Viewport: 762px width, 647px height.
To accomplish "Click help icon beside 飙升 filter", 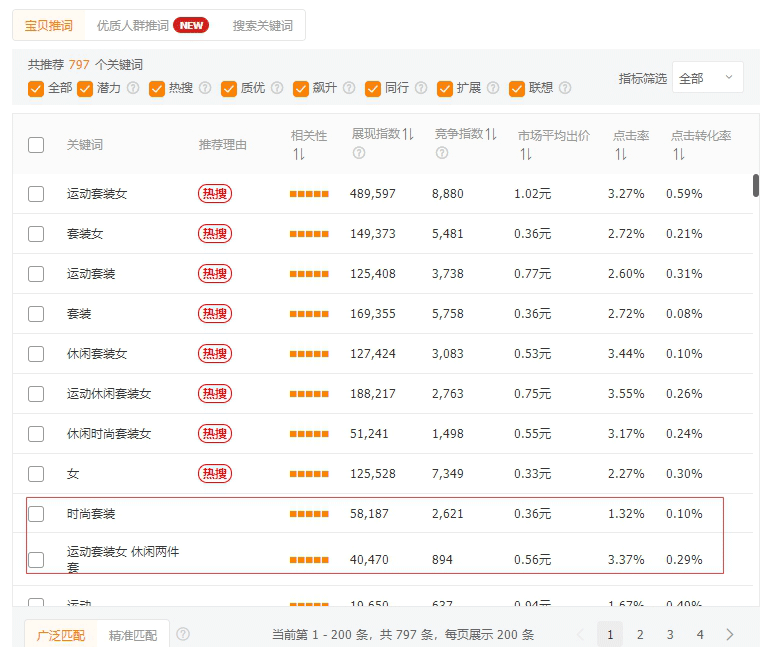I will coord(349,88).
